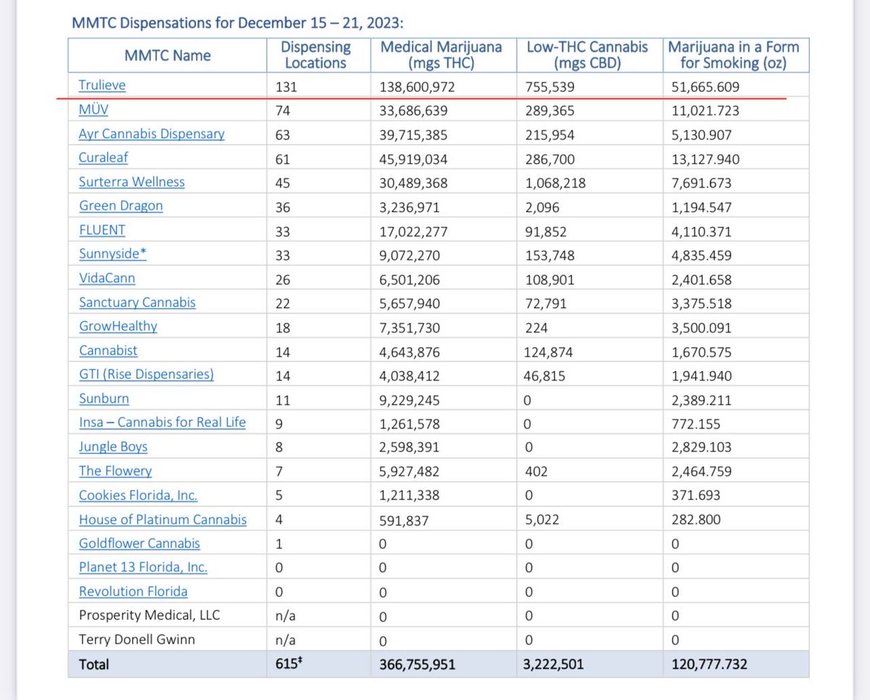Follow the Sunnyside* link
870x700 pixels.
pyautogui.click(x=113, y=254)
